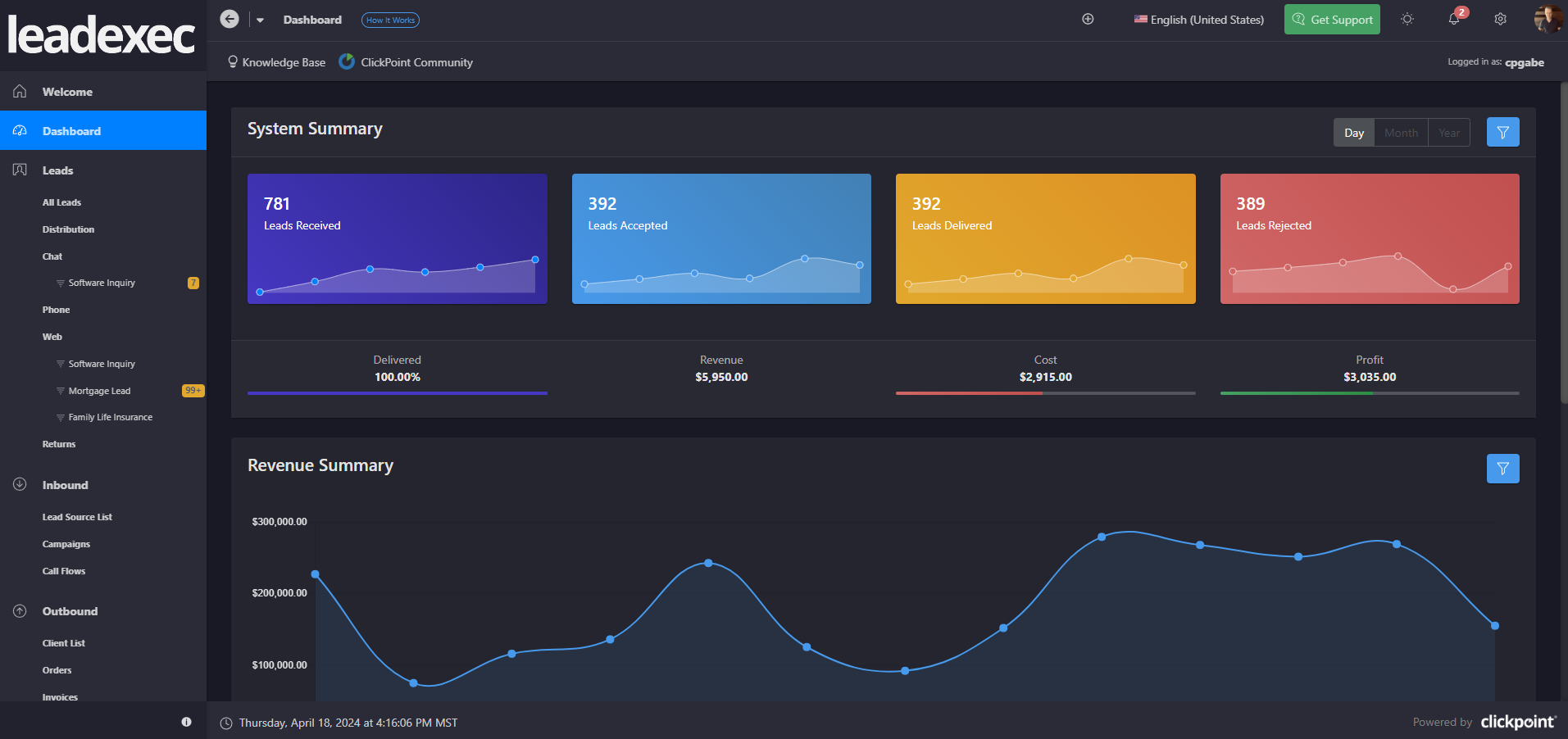Click the 392 Leads Delivered card
Viewport: 1568px width, 739px height.
click(x=1045, y=238)
